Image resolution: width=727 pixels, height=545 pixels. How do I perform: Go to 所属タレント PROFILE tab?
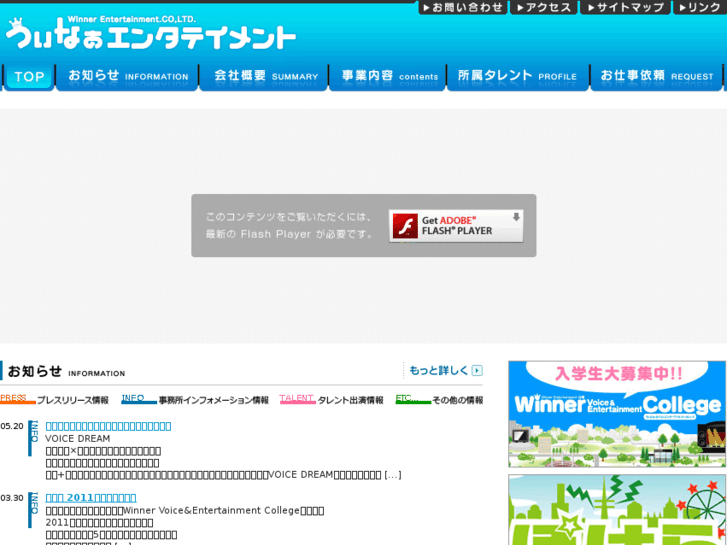pos(518,77)
